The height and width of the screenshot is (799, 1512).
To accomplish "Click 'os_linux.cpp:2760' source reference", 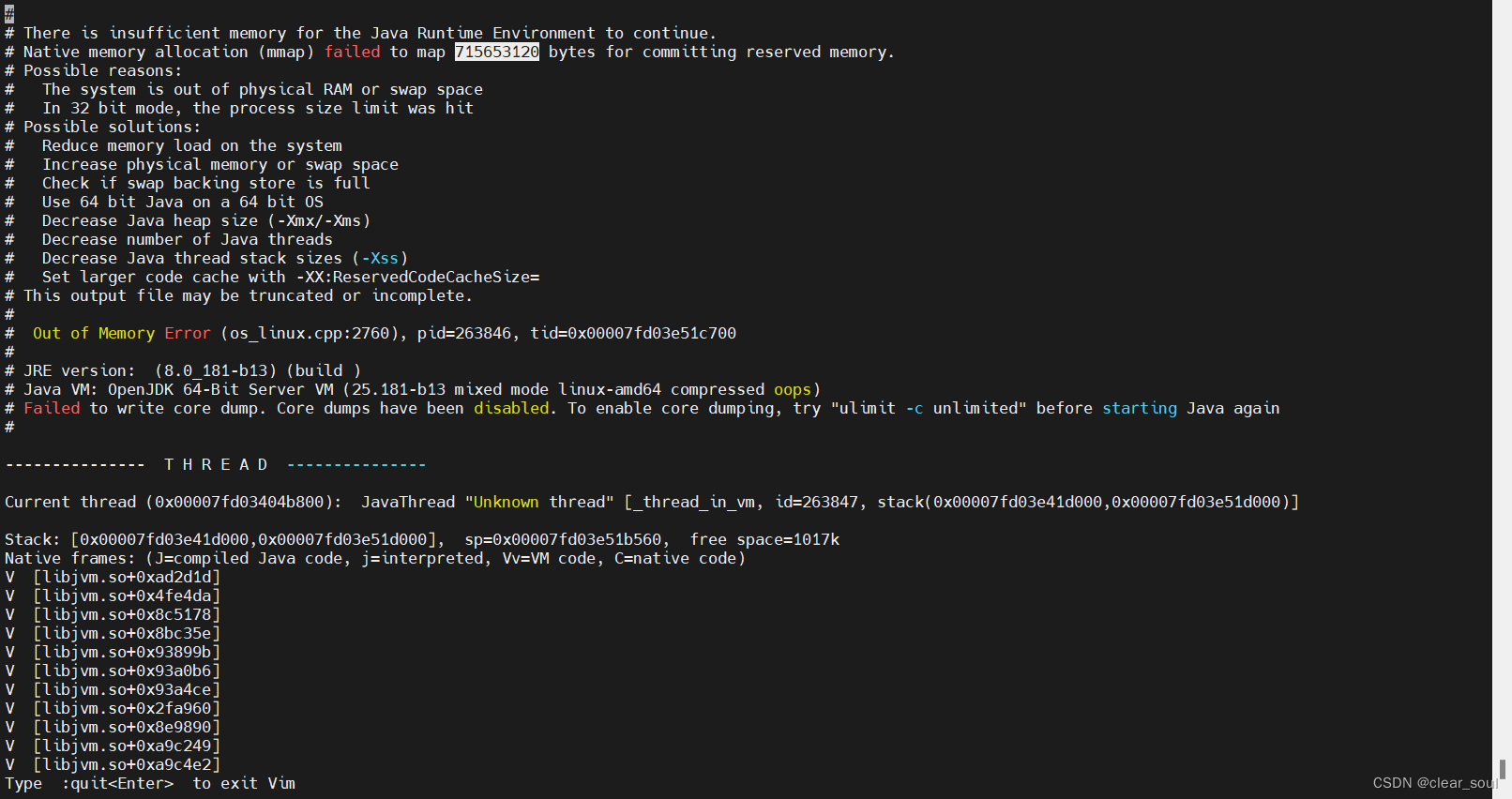I will coord(314,333).
